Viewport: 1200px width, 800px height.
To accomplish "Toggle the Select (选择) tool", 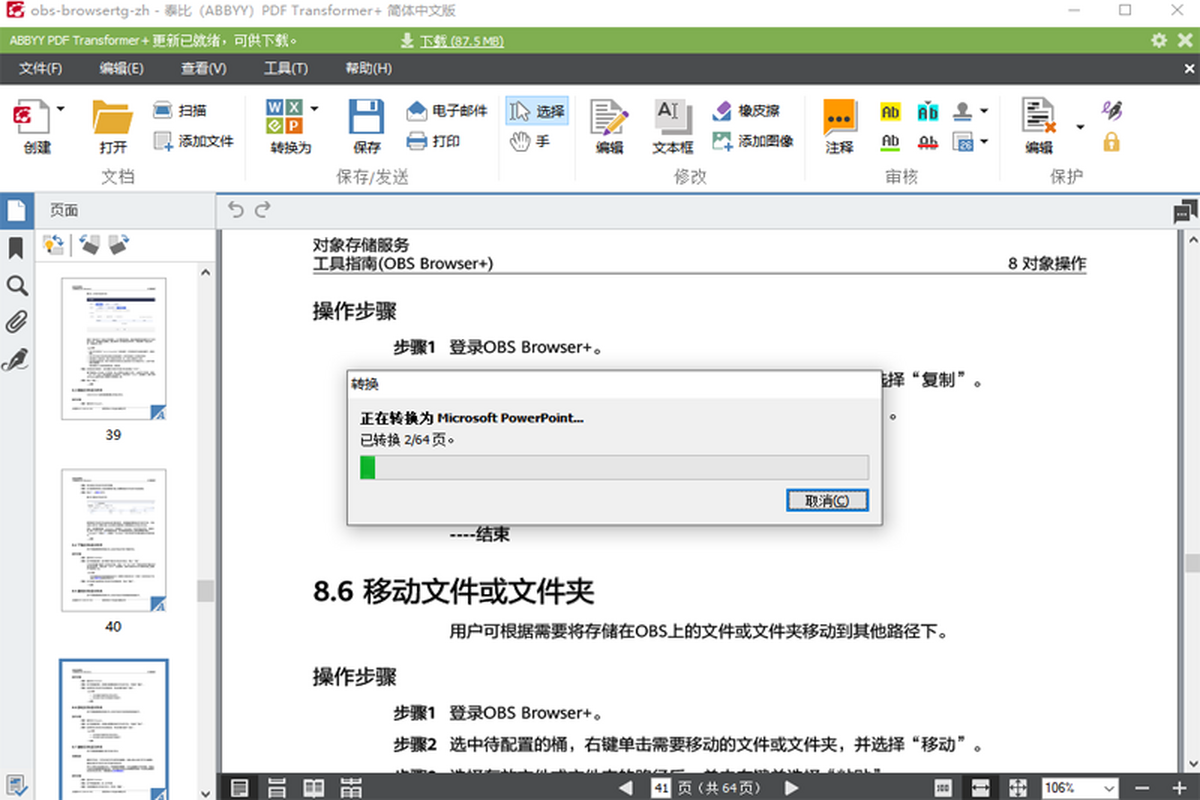I will [x=537, y=111].
